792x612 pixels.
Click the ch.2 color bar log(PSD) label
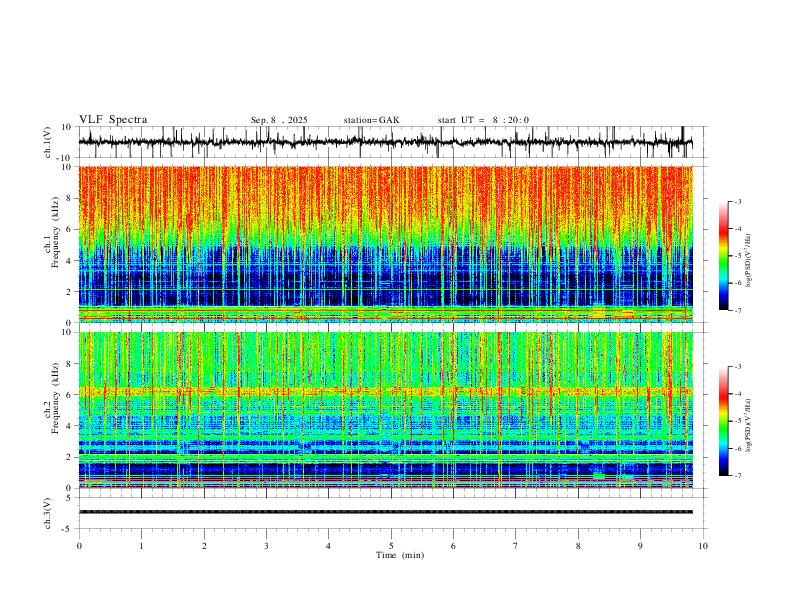[x=749, y=426]
